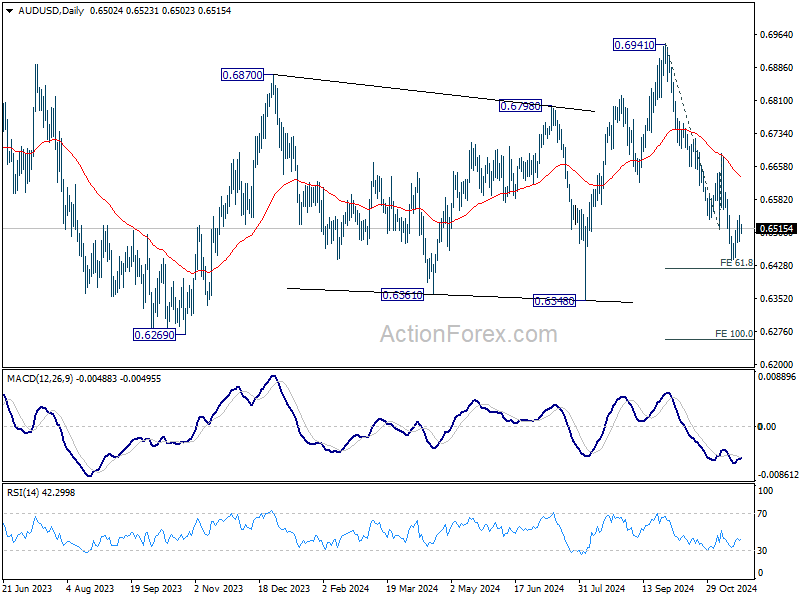Viewport: 800px width, 600px height.
Task: Select the 0.63610 price label
Action: point(403,295)
